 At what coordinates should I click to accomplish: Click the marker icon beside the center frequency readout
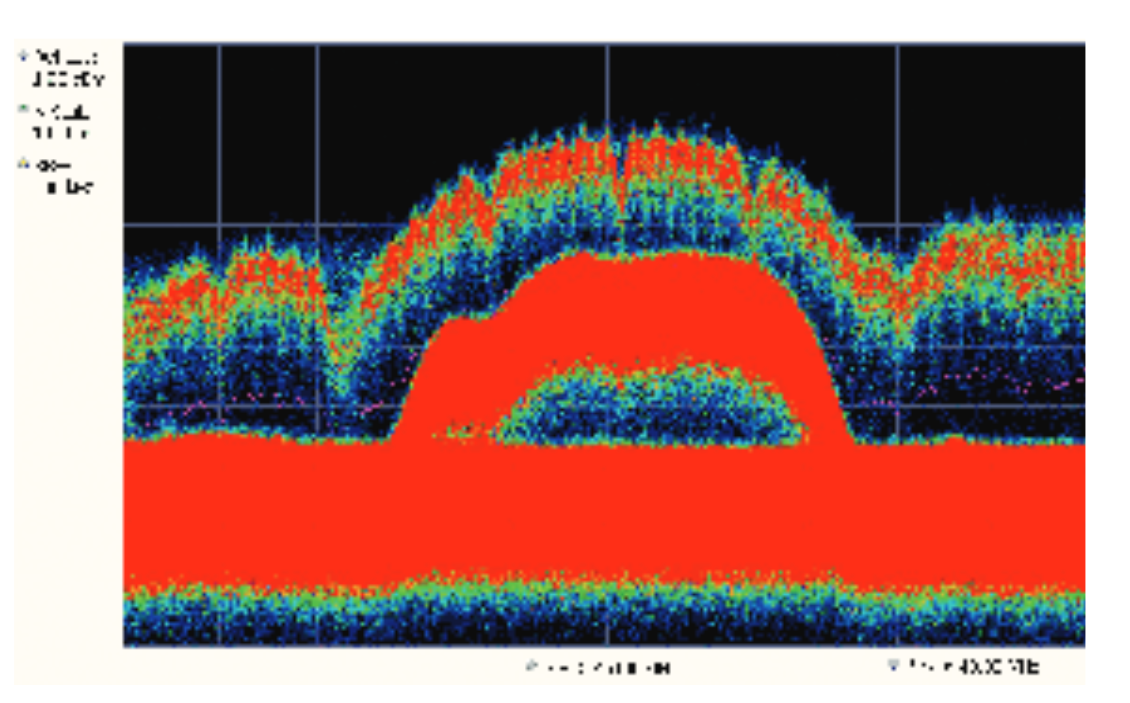[x=530, y=664]
